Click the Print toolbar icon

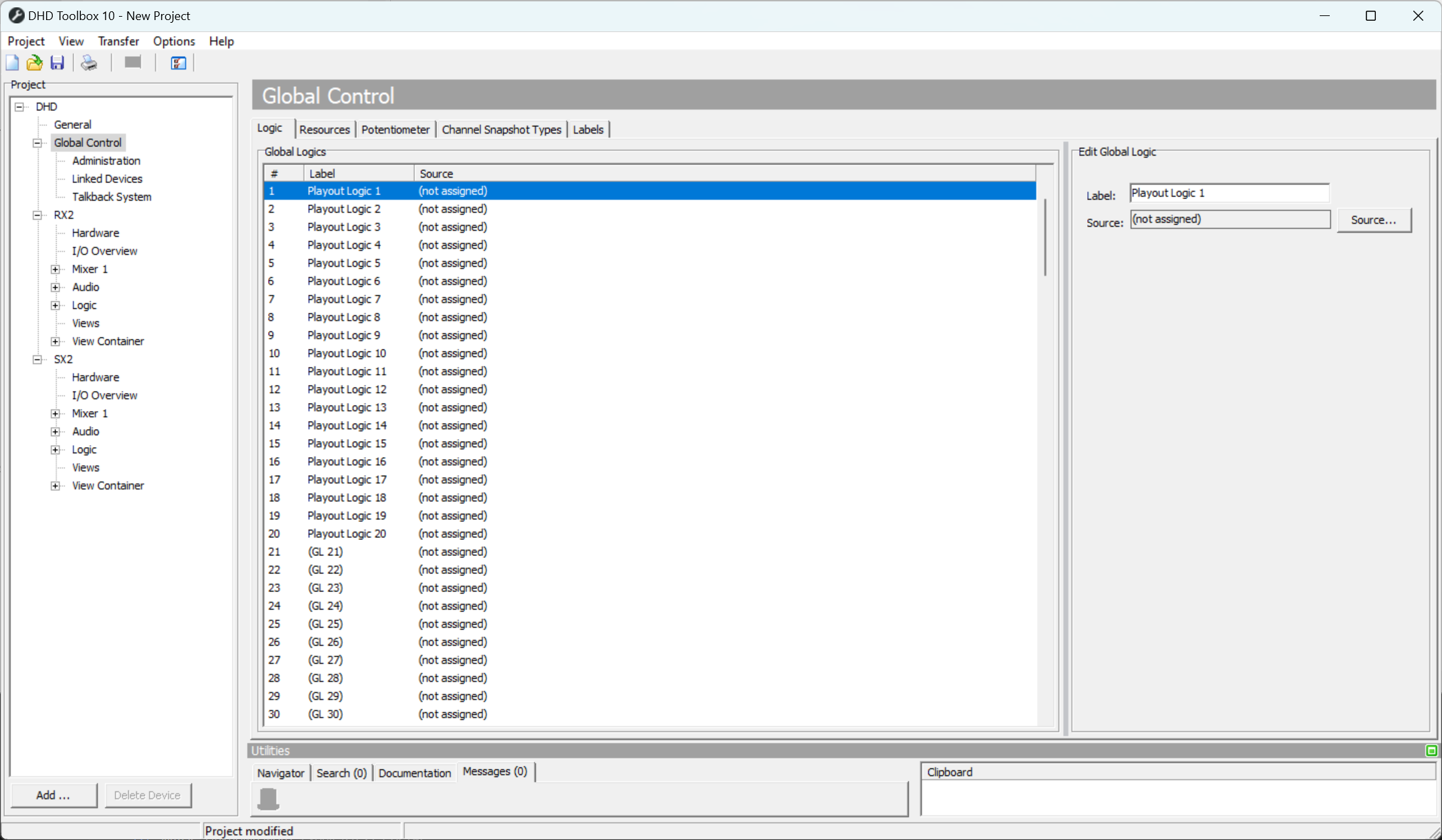pyautogui.click(x=88, y=62)
